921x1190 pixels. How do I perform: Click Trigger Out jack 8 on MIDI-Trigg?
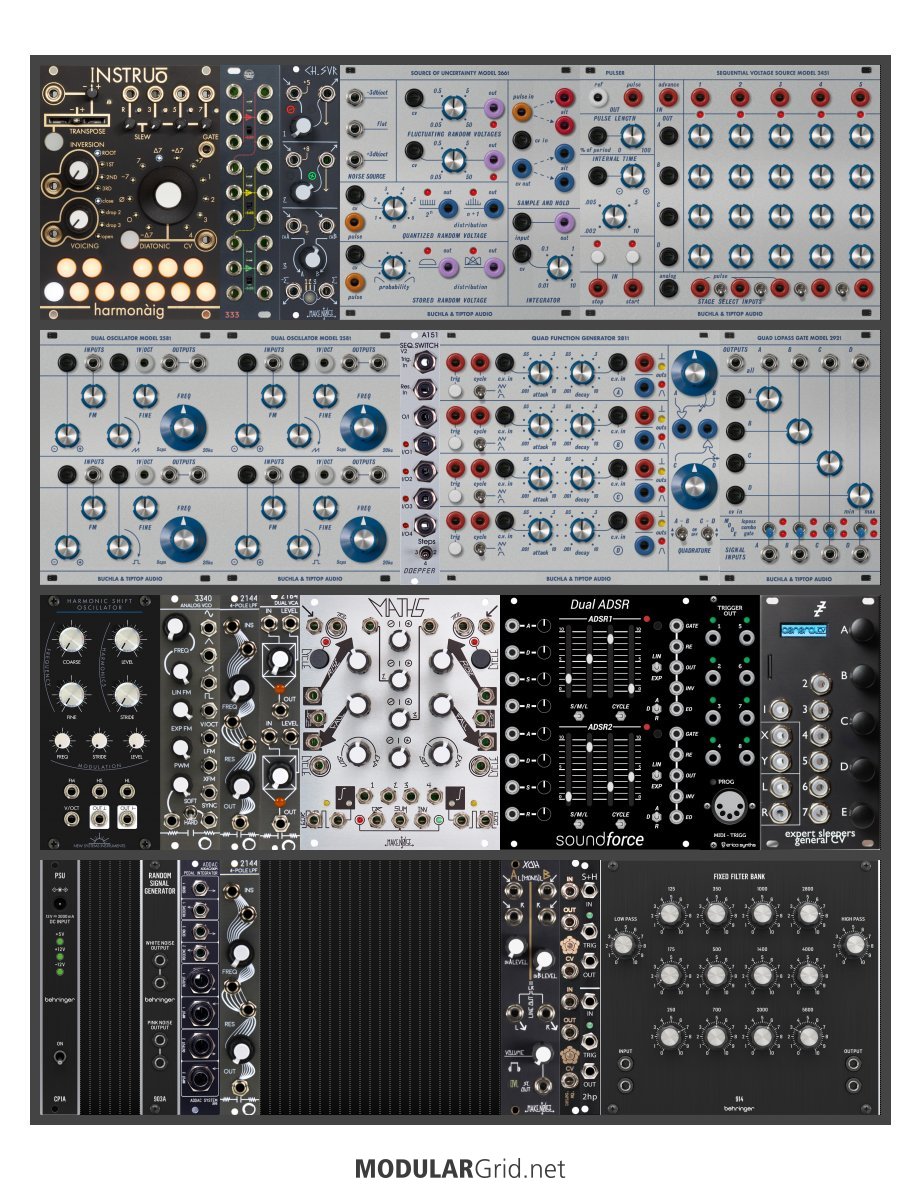(x=747, y=756)
